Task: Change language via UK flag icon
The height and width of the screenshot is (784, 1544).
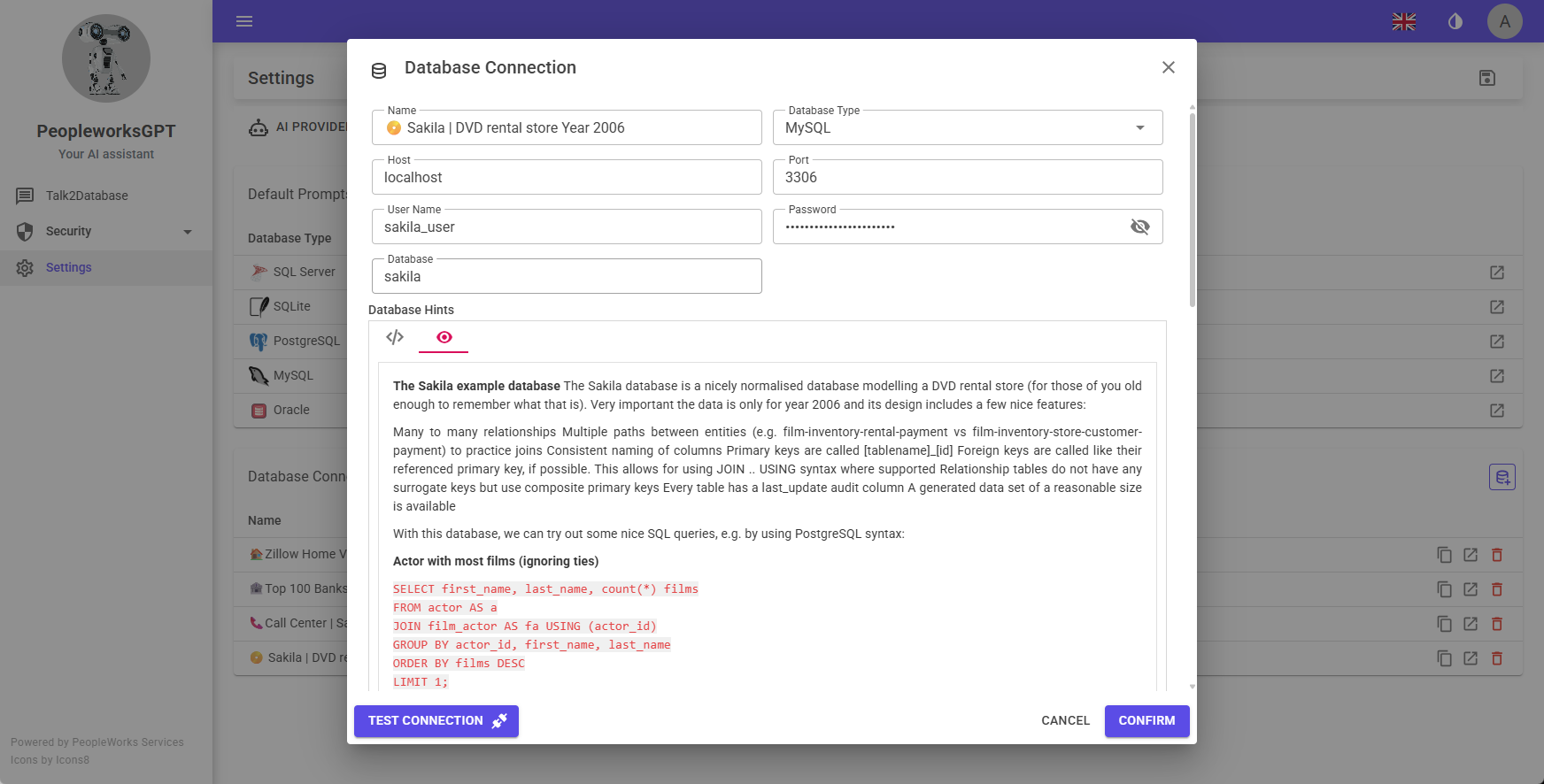Action: [x=1404, y=21]
